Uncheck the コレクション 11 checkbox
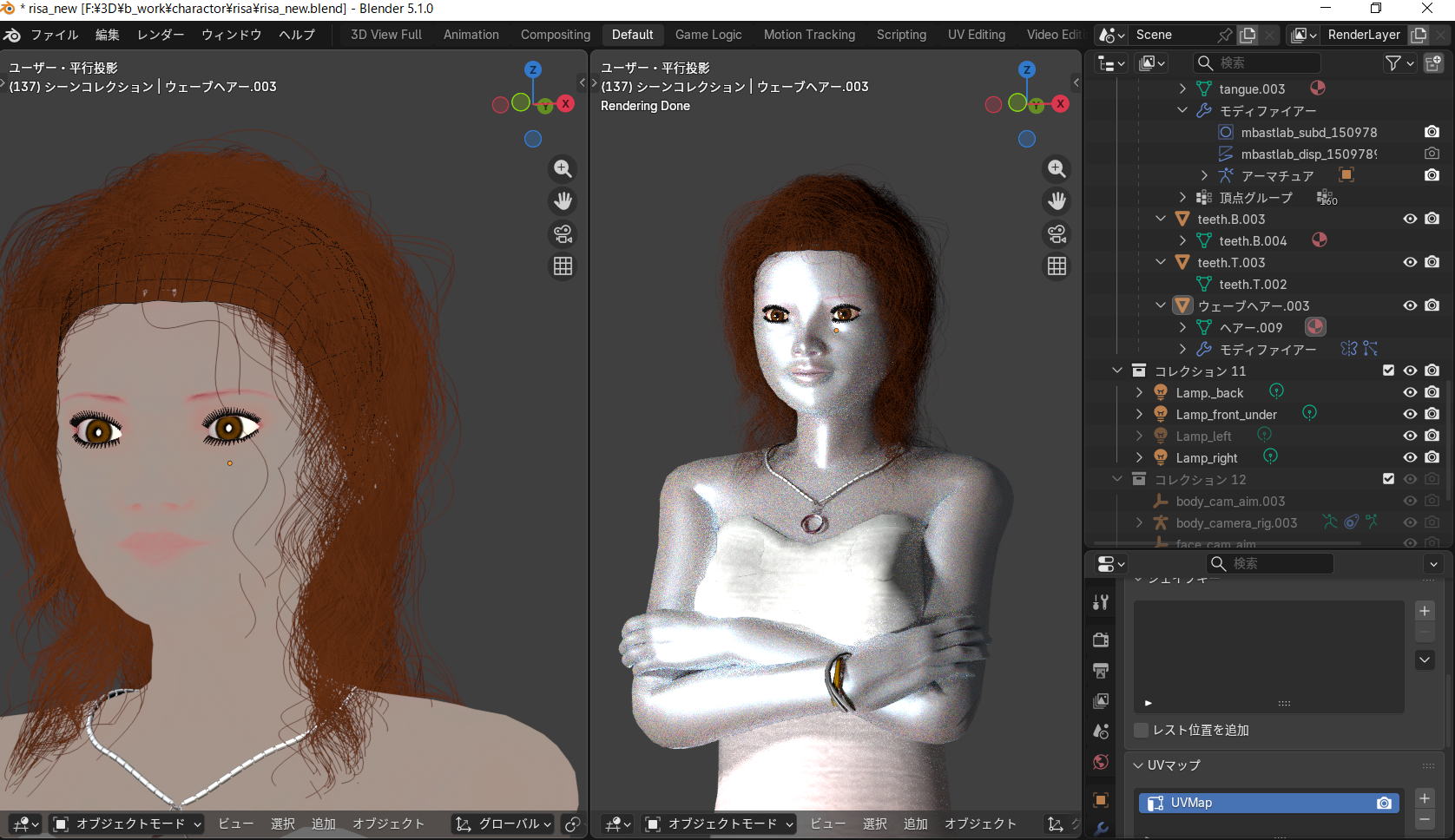Image resolution: width=1455 pixels, height=840 pixels. pyautogui.click(x=1388, y=371)
